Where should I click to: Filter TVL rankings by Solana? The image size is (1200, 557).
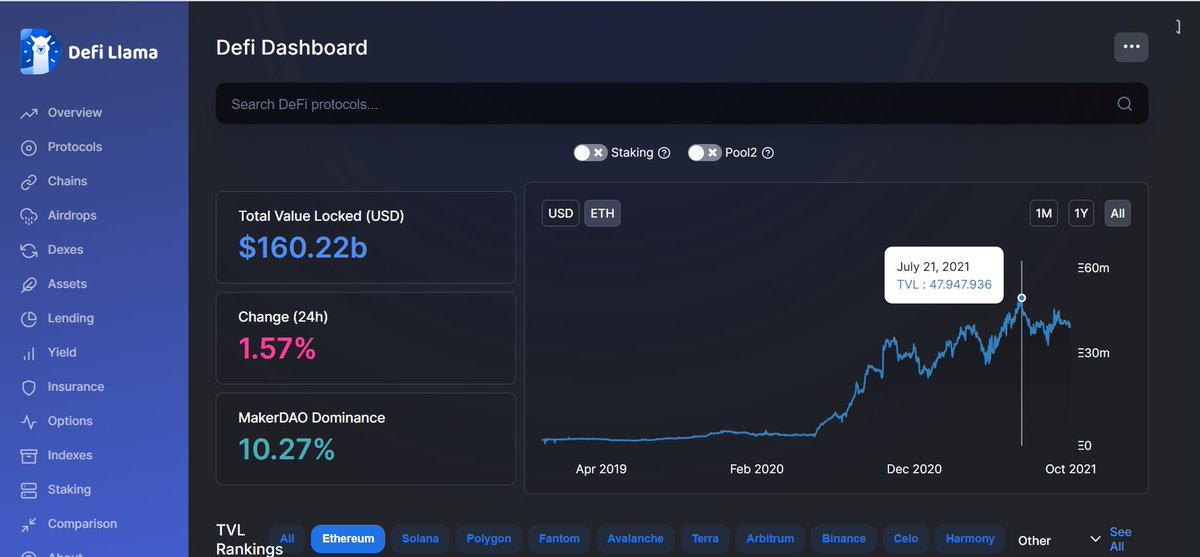tap(420, 539)
